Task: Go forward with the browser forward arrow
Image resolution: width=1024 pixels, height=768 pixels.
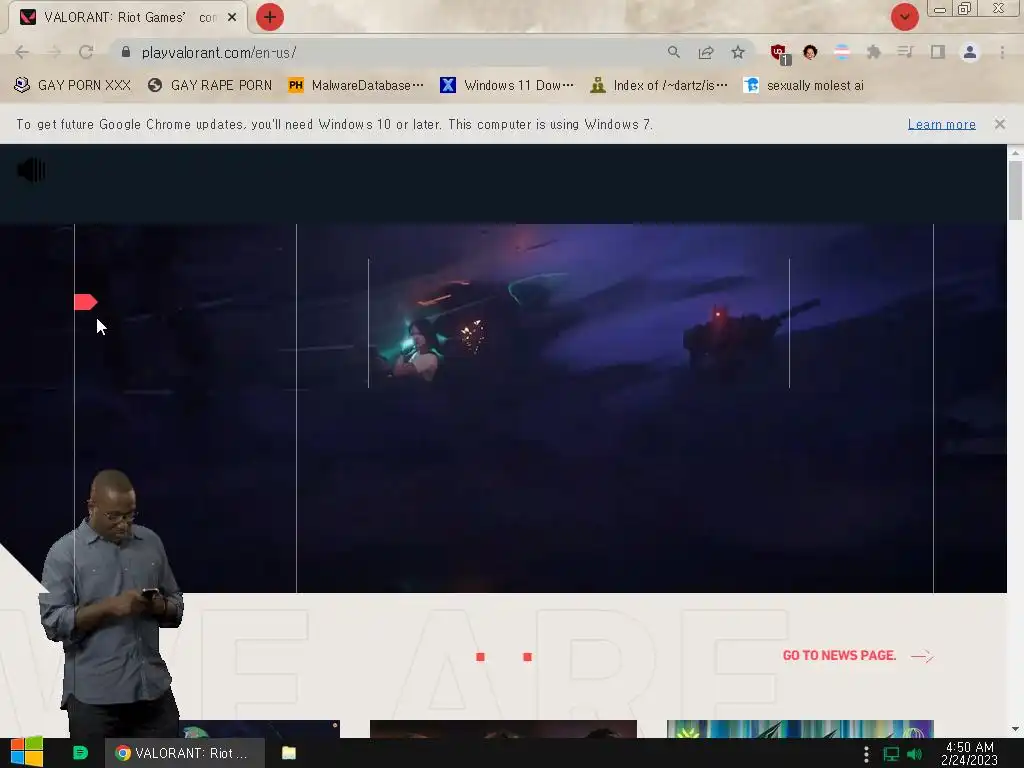Action: tap(54, 52)
